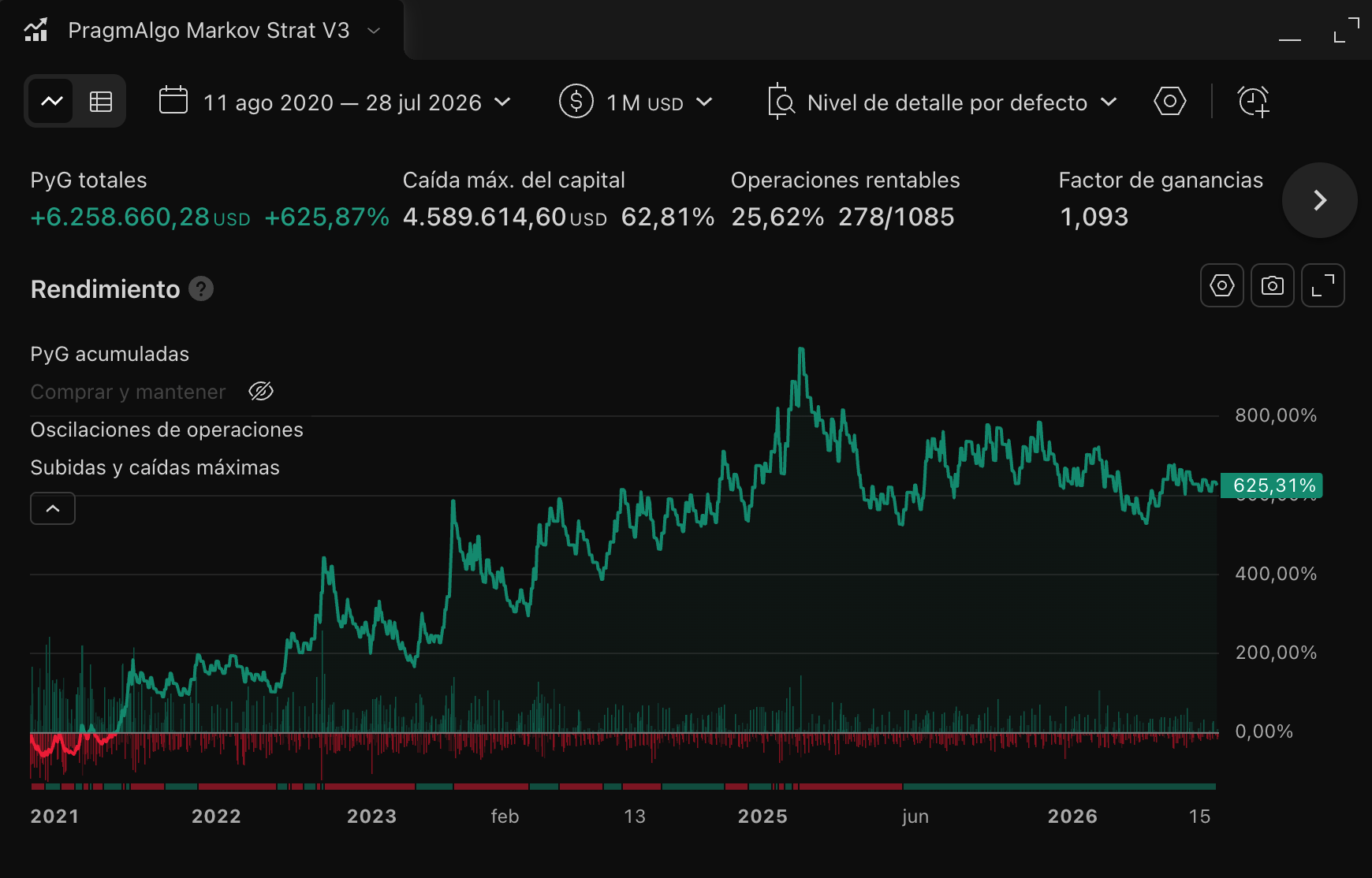
Task: Click the +625,87% profit percentage
Action: click(x=326, y=217)
